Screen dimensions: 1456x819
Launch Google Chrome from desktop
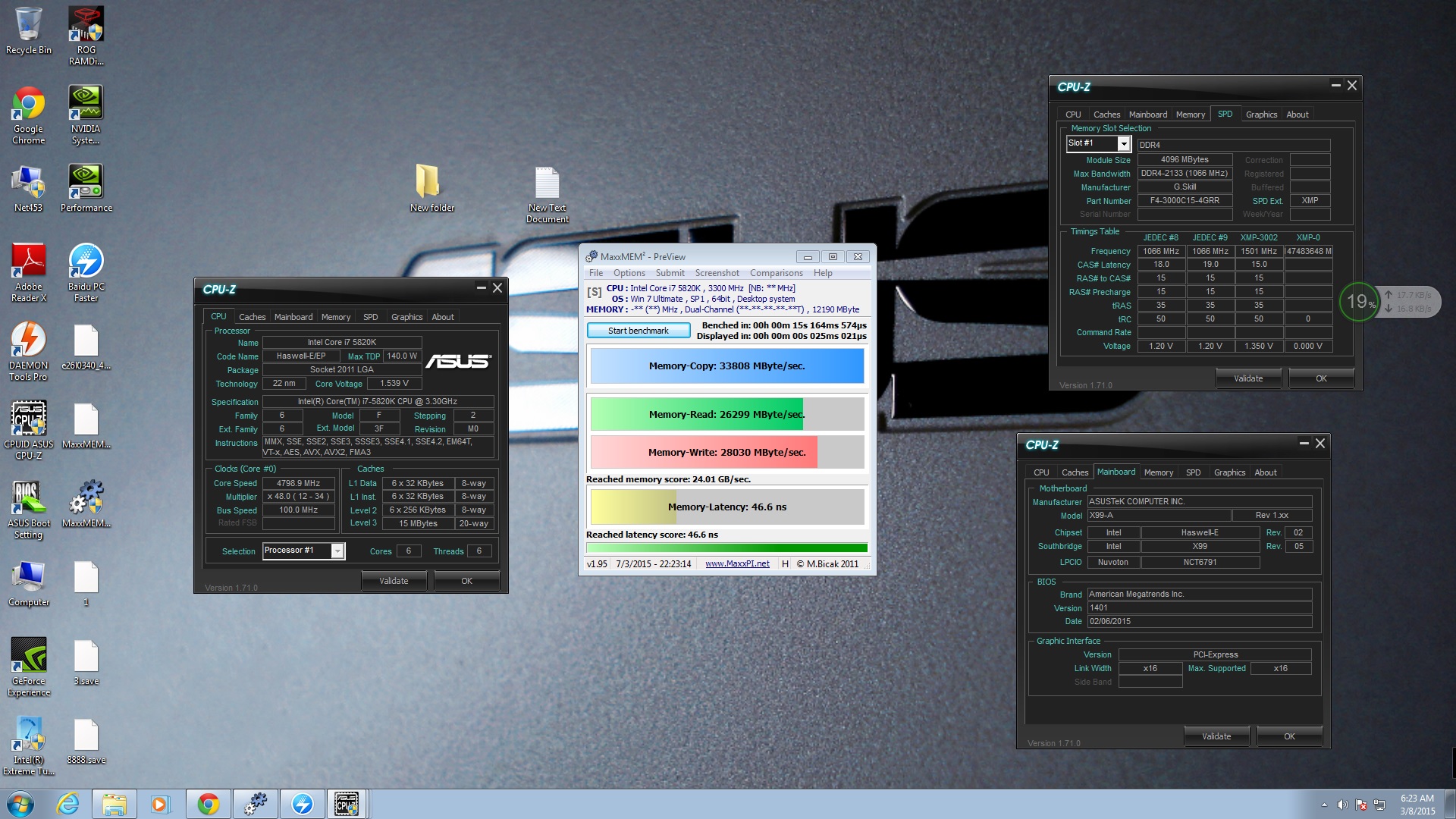click(x=29, y=115)
